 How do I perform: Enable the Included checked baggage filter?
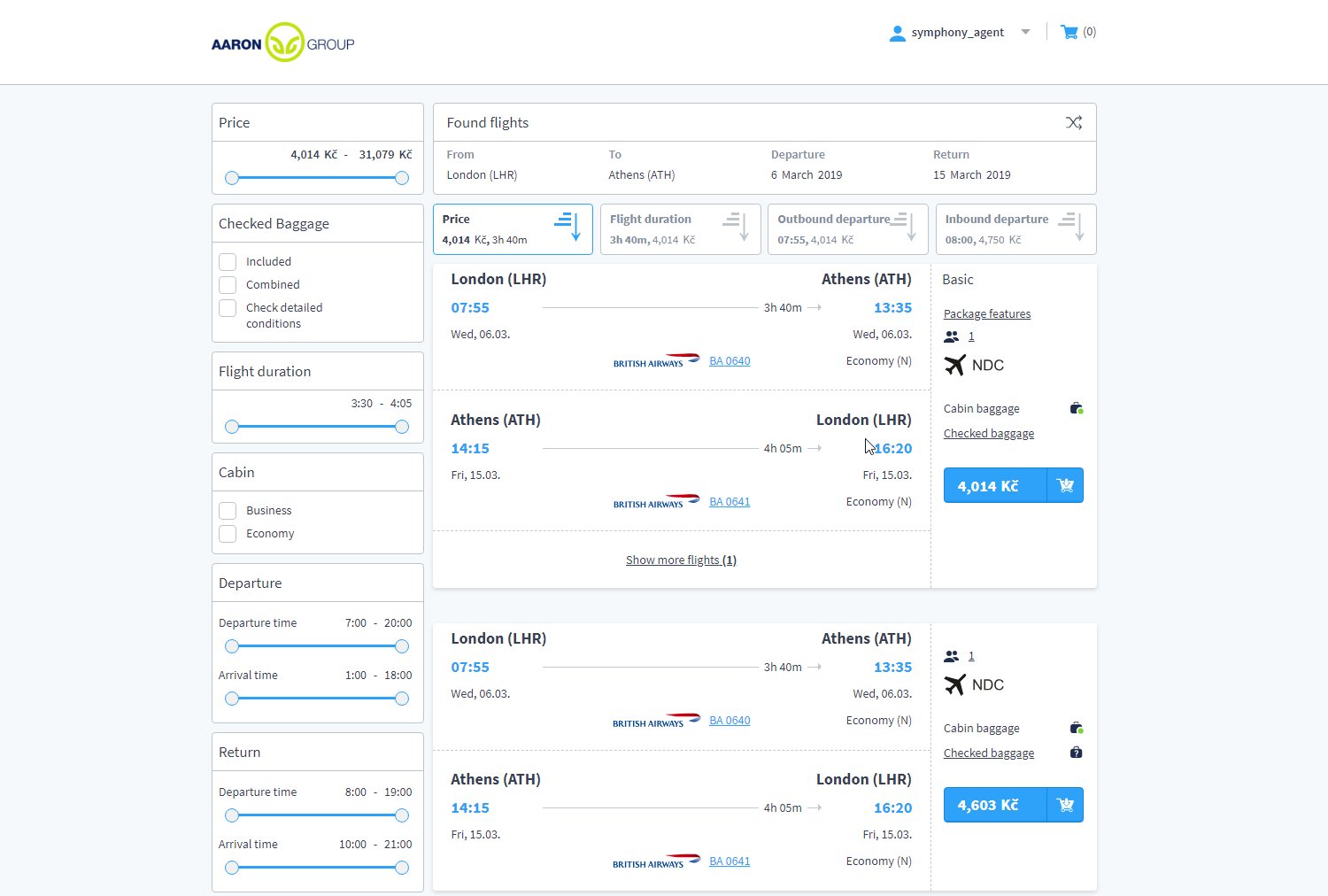tap(228, 262)
